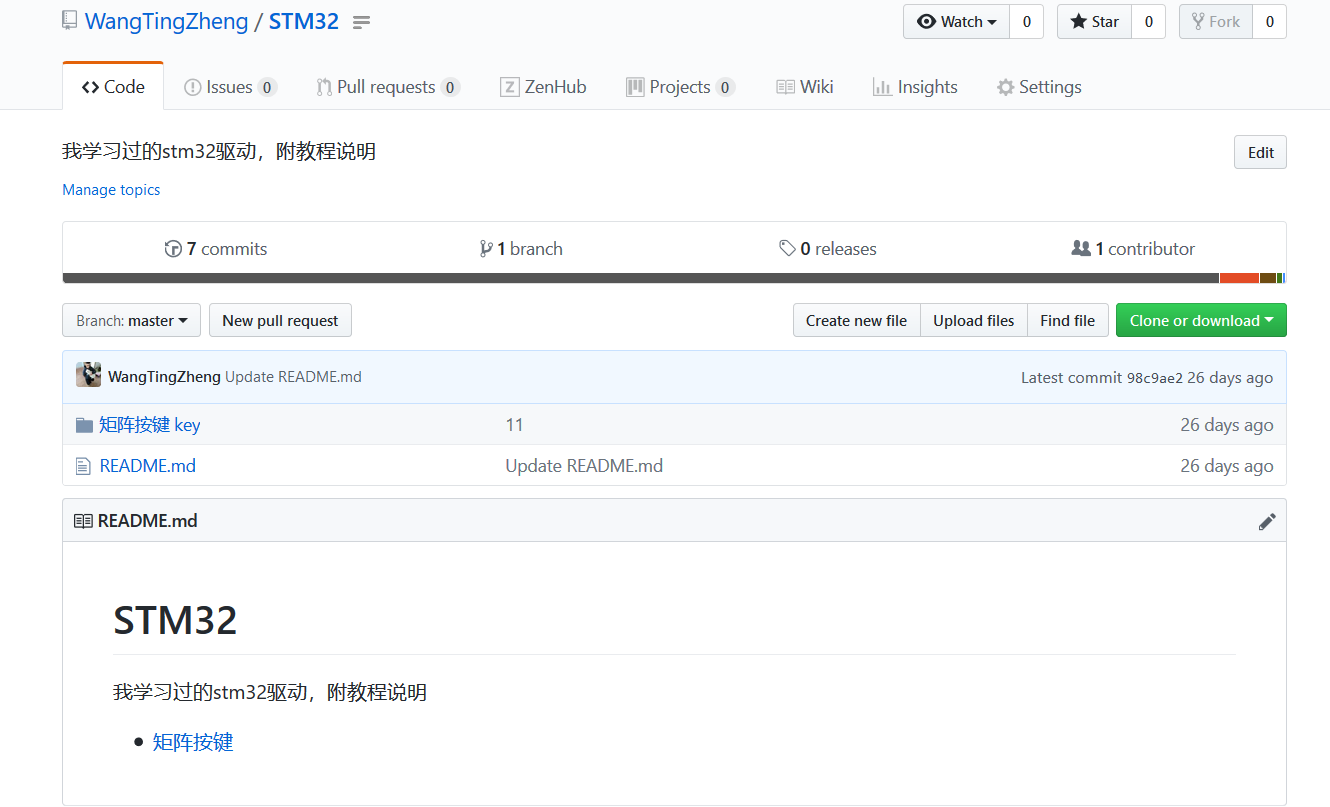Screen dimensions: 1330x807
Task: Open the Issues tab
Action: [230, 87]
